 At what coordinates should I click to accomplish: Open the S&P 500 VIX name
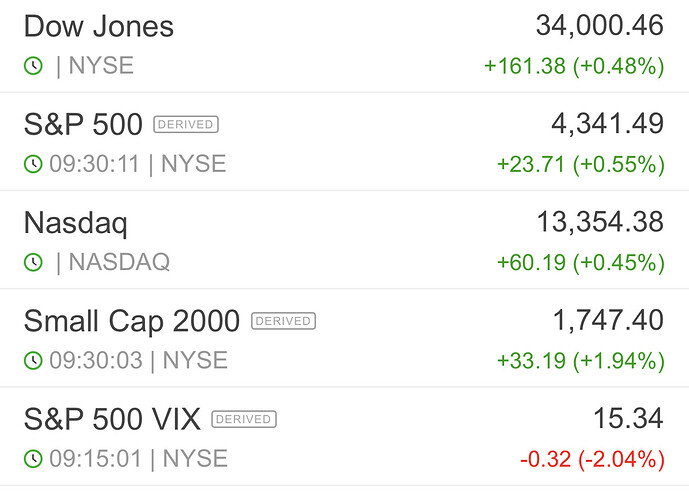(112, 419)
